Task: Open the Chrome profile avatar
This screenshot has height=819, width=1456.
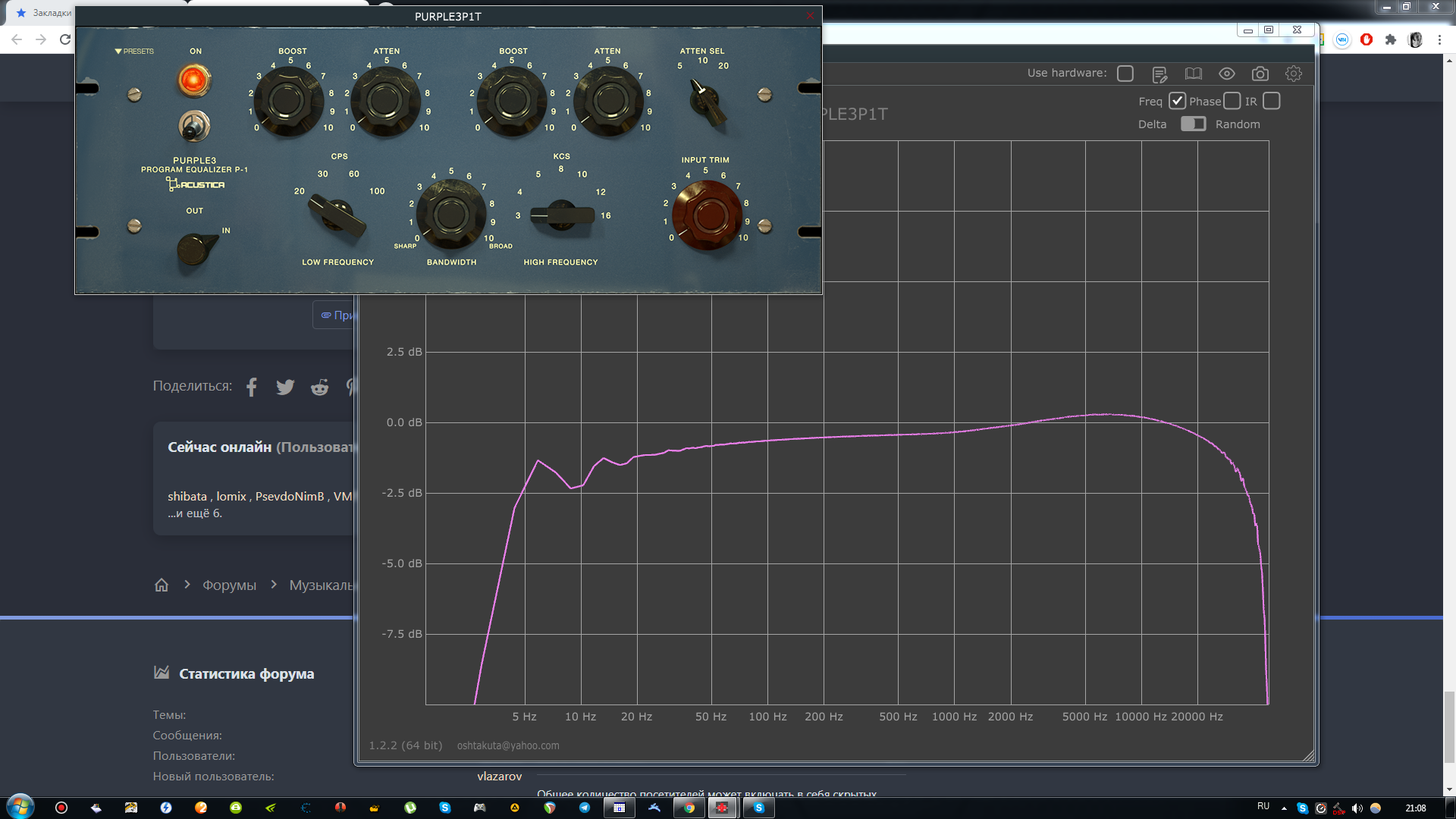Action: tap(1415, 39)
